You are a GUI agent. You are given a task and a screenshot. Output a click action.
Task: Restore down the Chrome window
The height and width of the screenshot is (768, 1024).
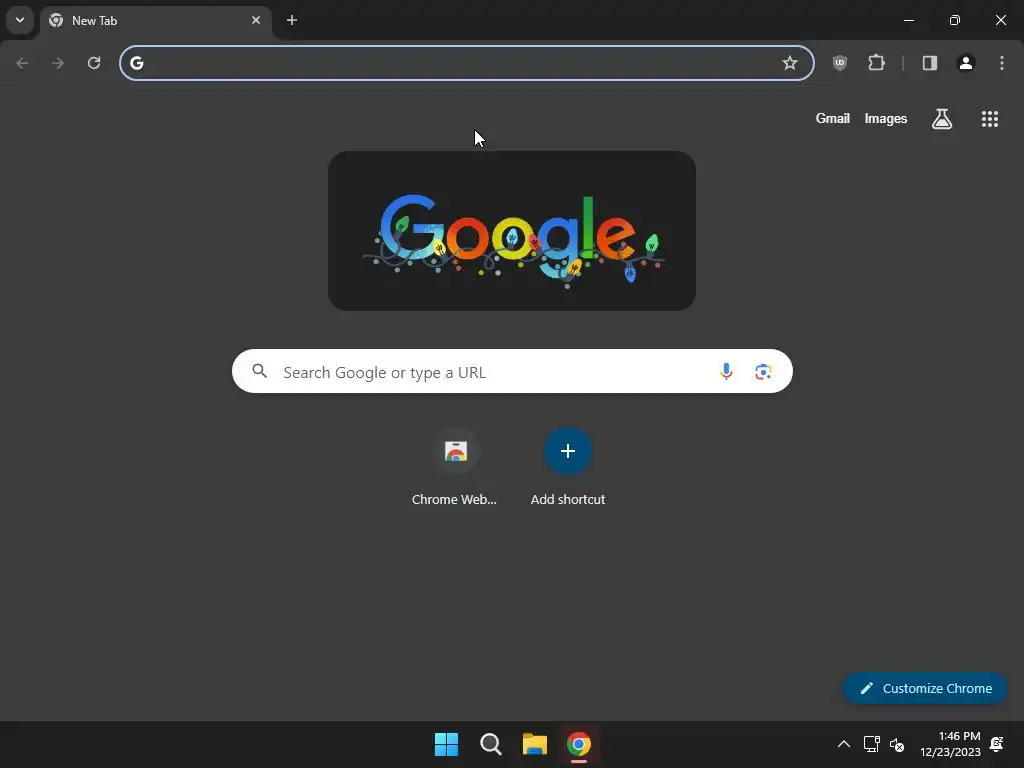click(x=954, y=20)
